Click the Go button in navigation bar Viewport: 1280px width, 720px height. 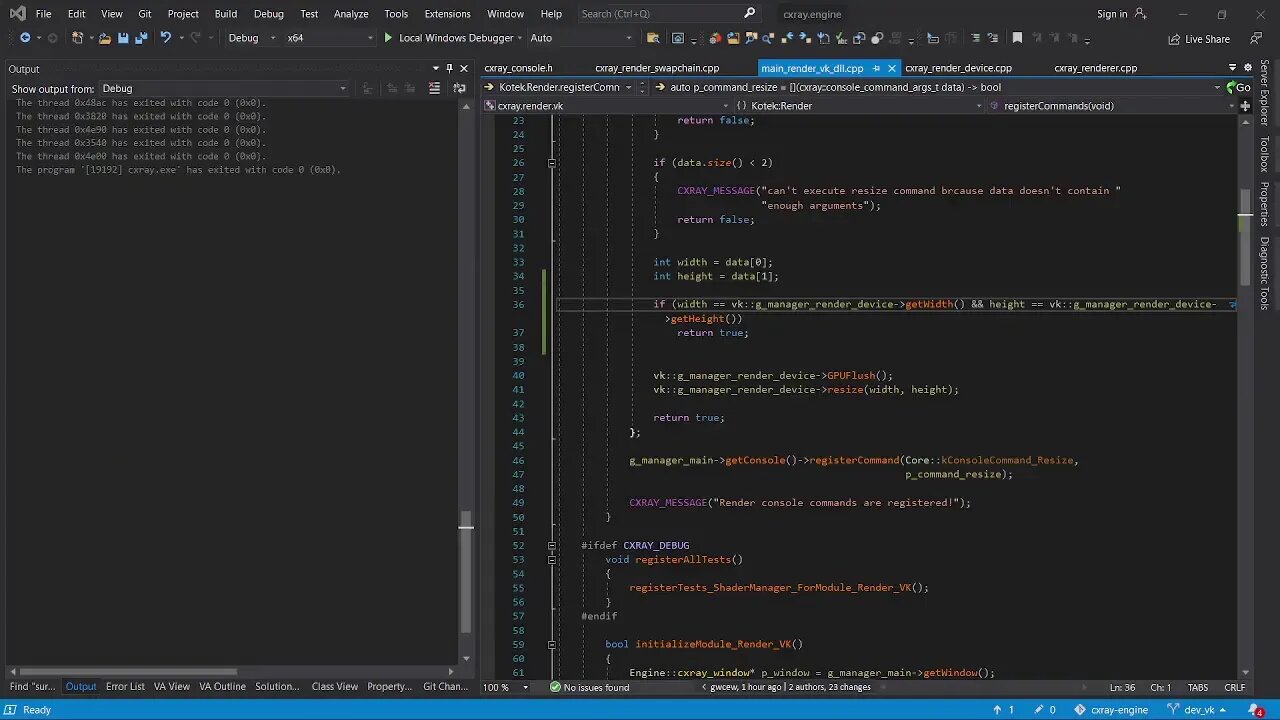[x=1238, y=87]
